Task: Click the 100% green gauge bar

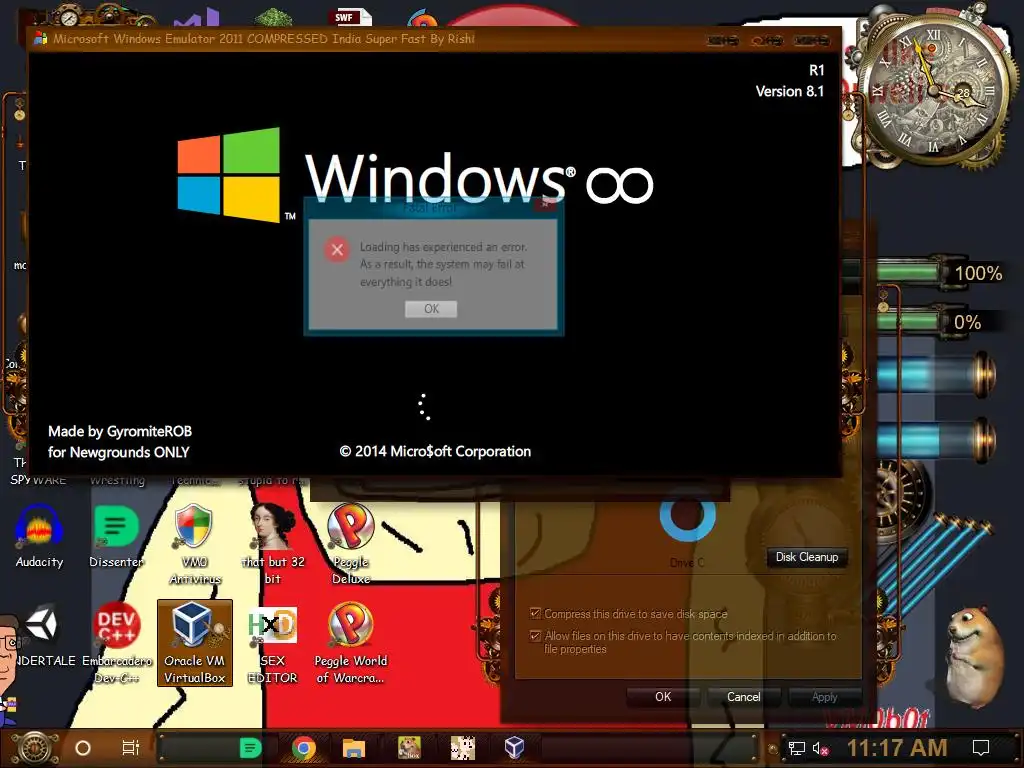Action: pos(908,272)
